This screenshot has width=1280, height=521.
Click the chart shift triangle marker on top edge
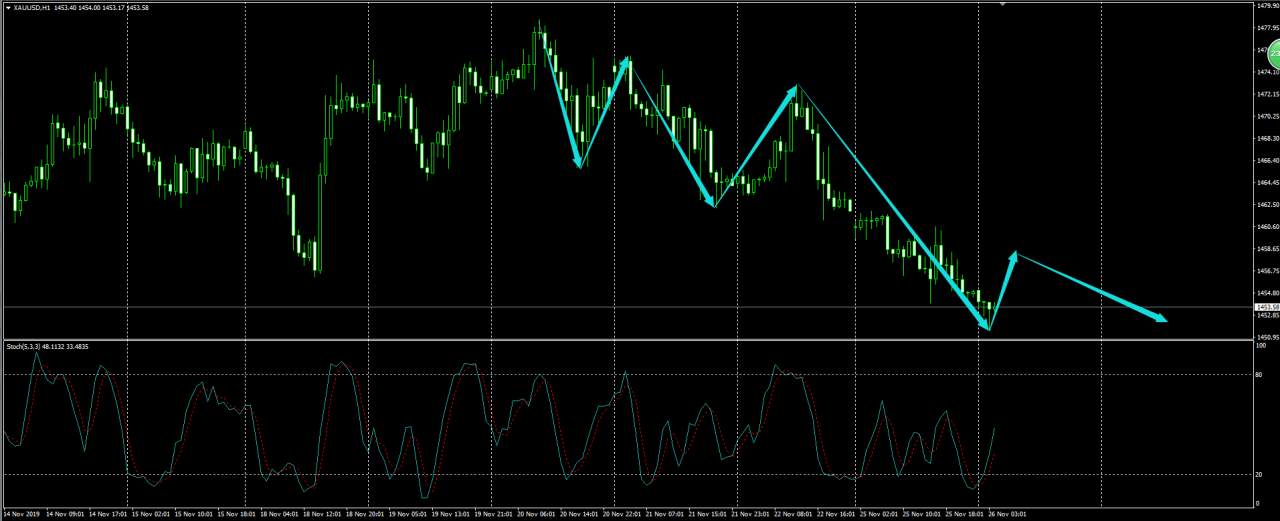1003,4
